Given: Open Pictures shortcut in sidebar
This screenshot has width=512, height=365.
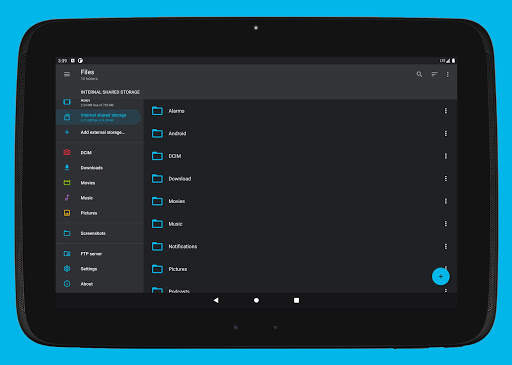Looking at the screenshot, I should click(99, 213).
